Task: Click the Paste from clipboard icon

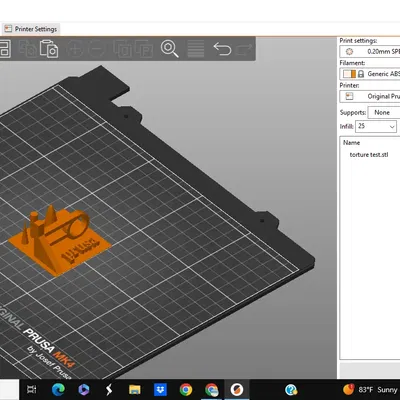Action: 49,49
